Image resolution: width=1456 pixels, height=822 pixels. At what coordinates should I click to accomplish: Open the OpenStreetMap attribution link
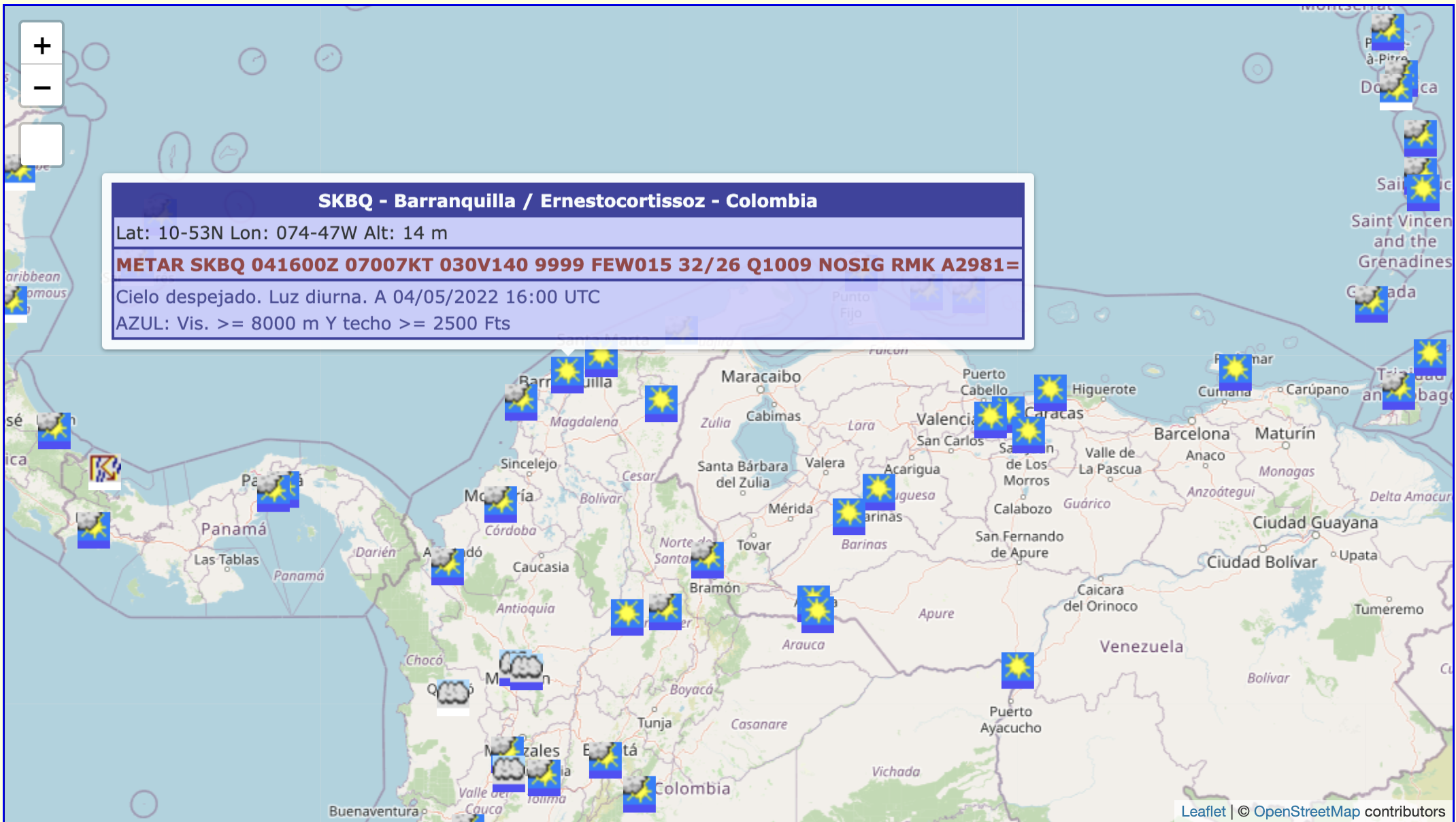(x=1306, y=811)
